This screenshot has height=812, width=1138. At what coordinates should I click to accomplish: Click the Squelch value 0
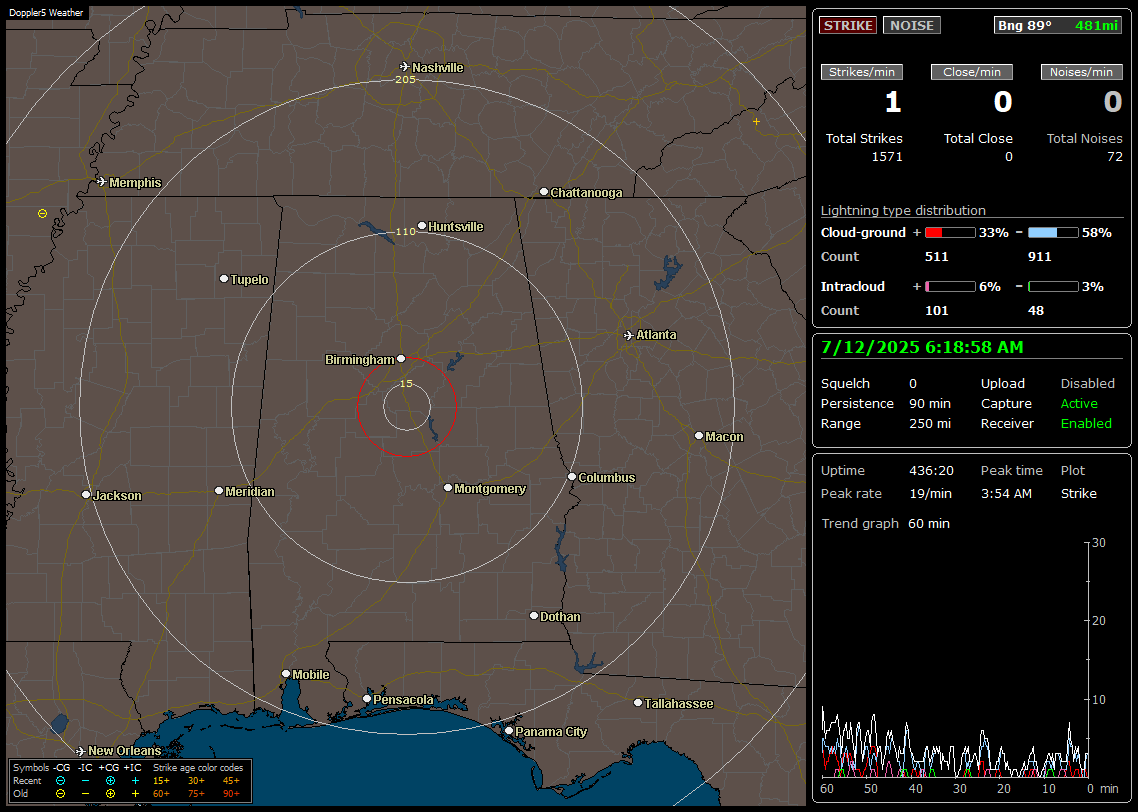[913, 384]
